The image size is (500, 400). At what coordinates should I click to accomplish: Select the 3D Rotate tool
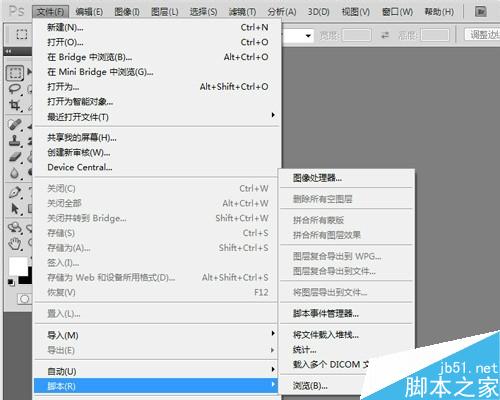point(15,228)
